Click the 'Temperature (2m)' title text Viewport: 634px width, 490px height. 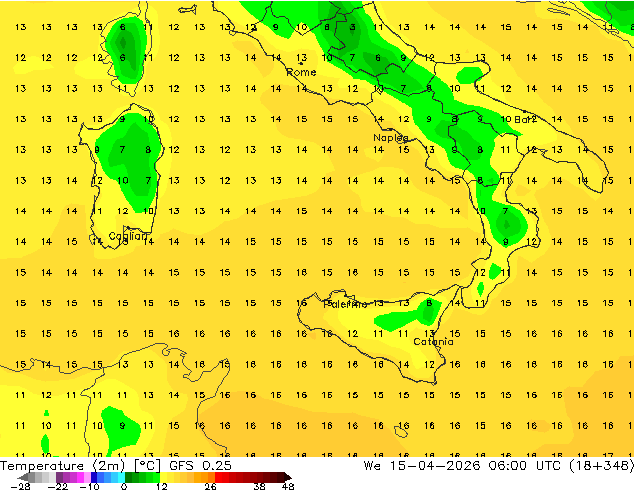(62, 466)
